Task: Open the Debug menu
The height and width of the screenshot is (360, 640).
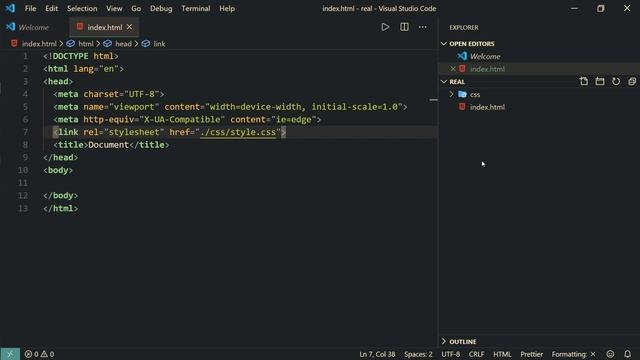Action: 161,8
